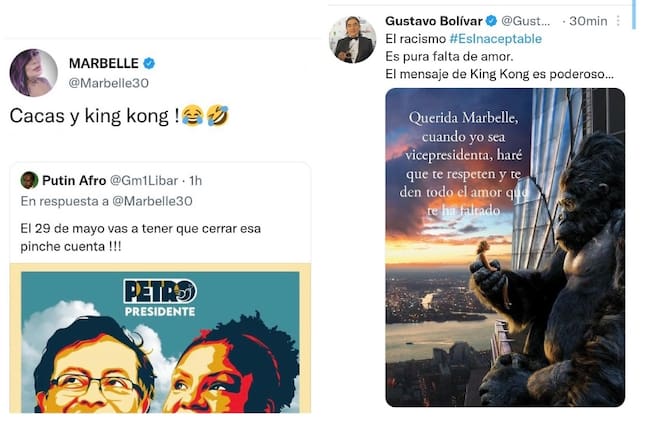650x426 pixels.
Task: Click the @Marbelle30 mention in the reply line
Action: (152, 201)
